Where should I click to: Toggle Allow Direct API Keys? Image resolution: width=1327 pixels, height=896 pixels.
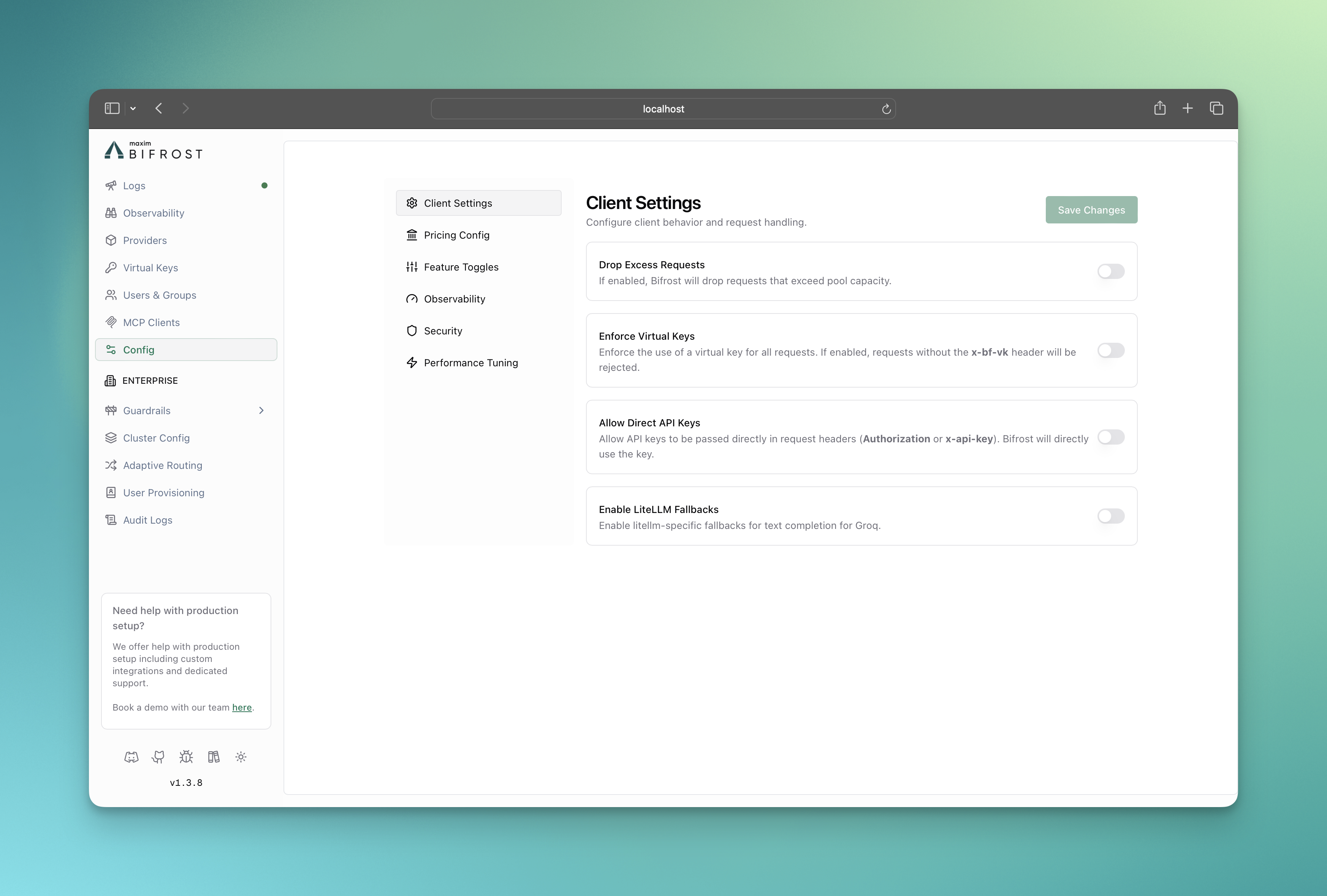[x=1111, y=437]
